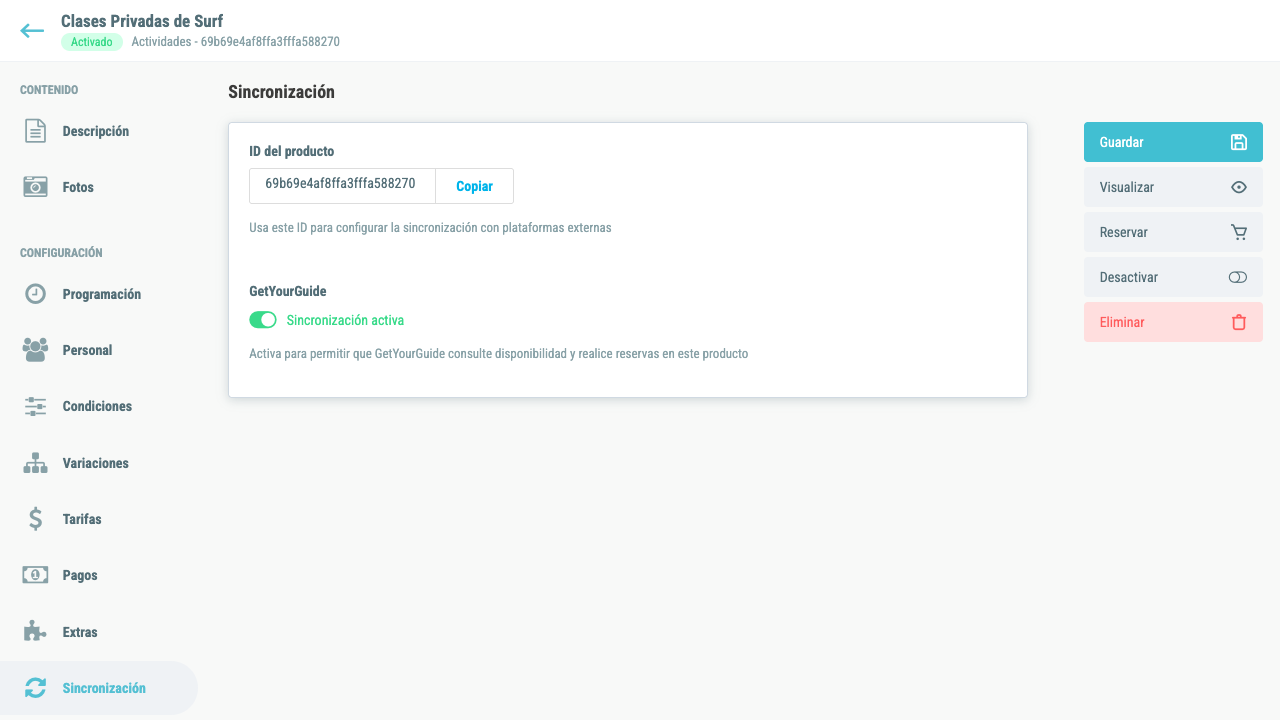The height and width of the screenshot is (720, 1280).
Task: Click the Sincronización refresh arrows icon
Action: (35, 688)
